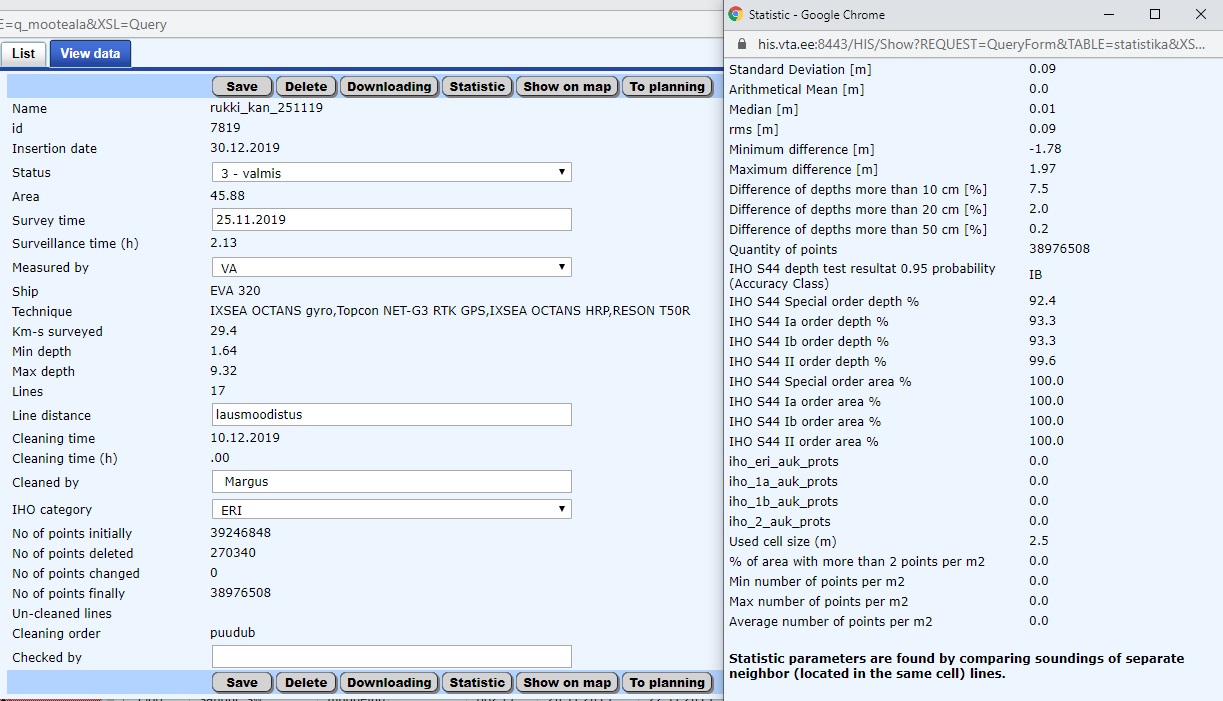
Task: Switch to the List tab
Action: (x=24, y=54)
